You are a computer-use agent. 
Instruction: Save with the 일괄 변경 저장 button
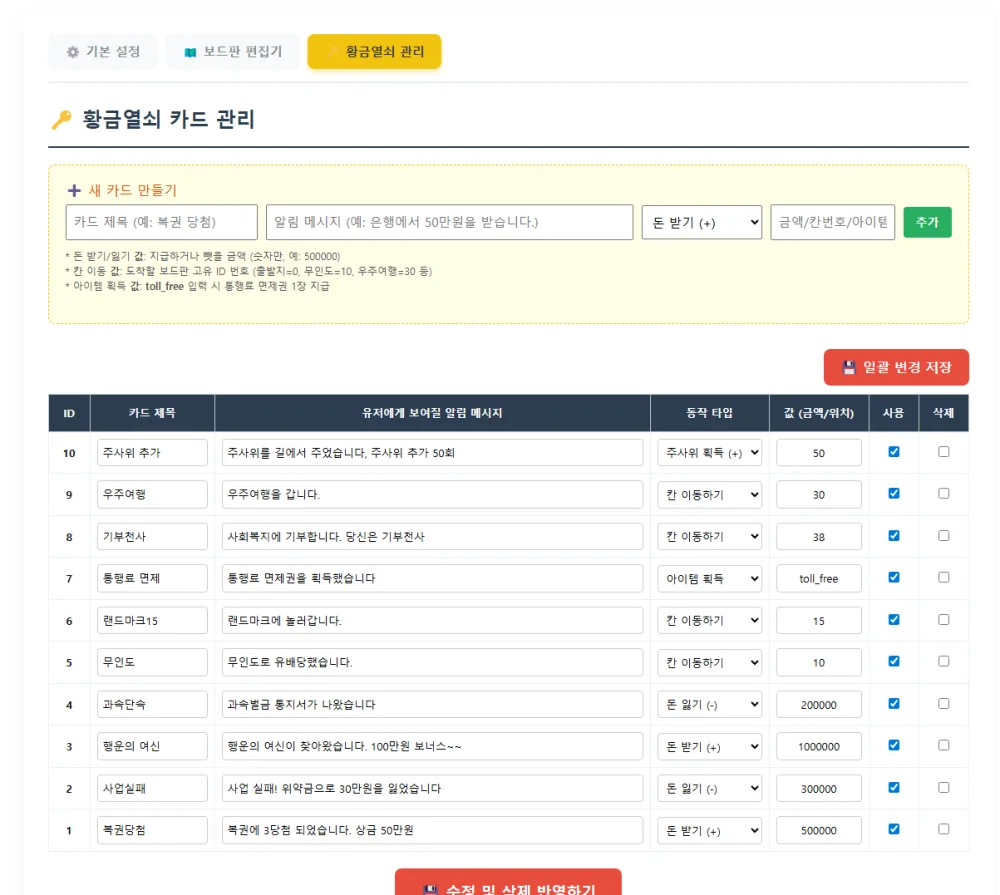click(896, 367)
